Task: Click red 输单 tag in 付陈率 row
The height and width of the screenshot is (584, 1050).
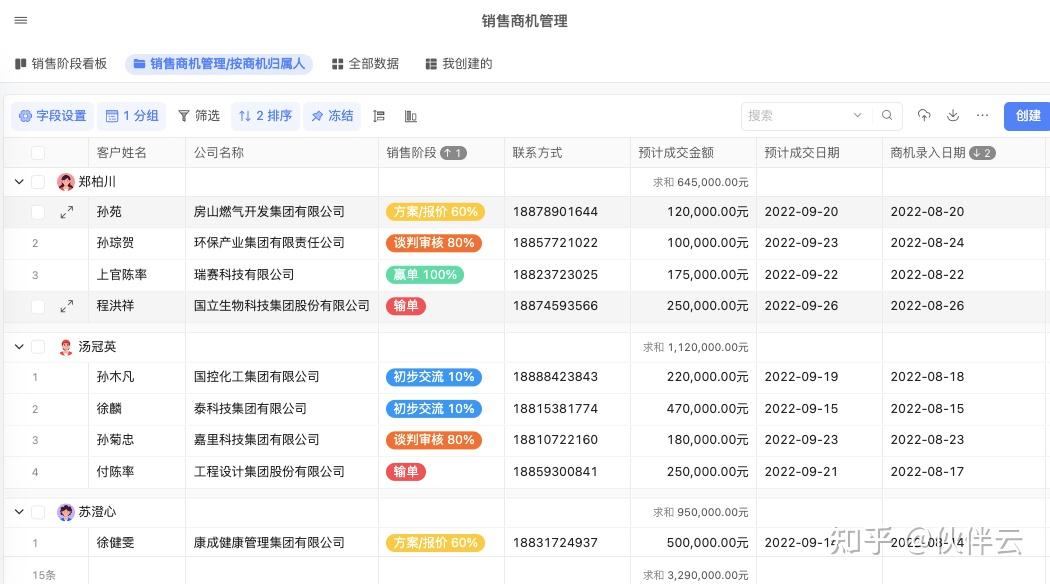Action: coord(406,471)
